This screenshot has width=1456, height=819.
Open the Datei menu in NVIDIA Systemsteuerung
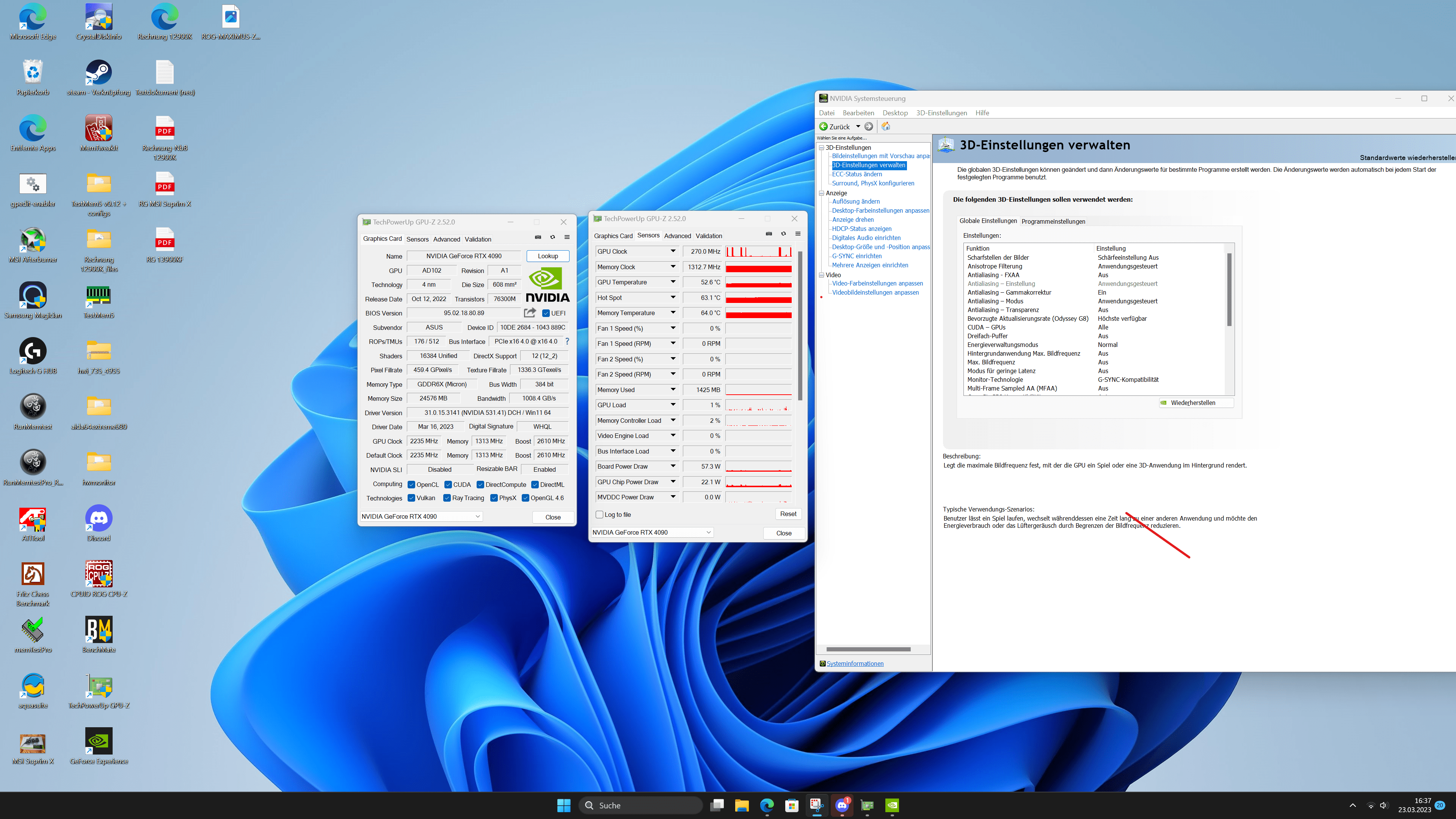click(826, 113)
